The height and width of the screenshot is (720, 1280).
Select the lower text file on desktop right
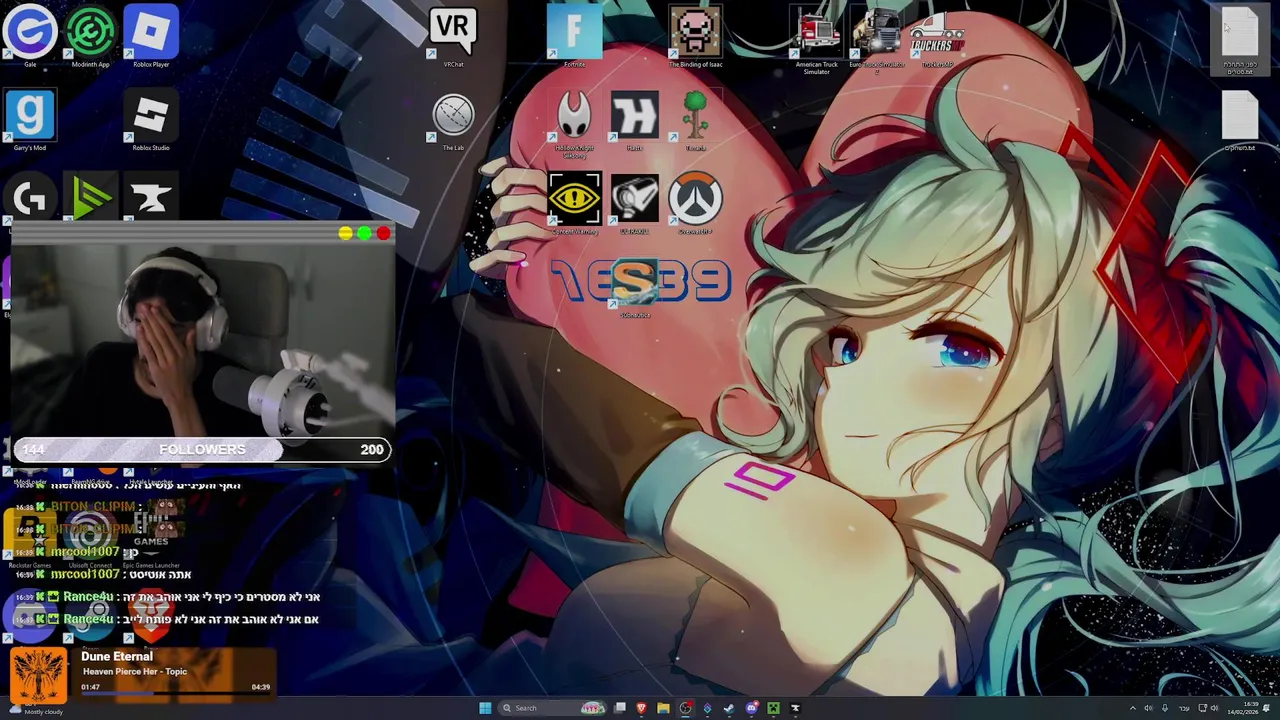(1240, 118)
